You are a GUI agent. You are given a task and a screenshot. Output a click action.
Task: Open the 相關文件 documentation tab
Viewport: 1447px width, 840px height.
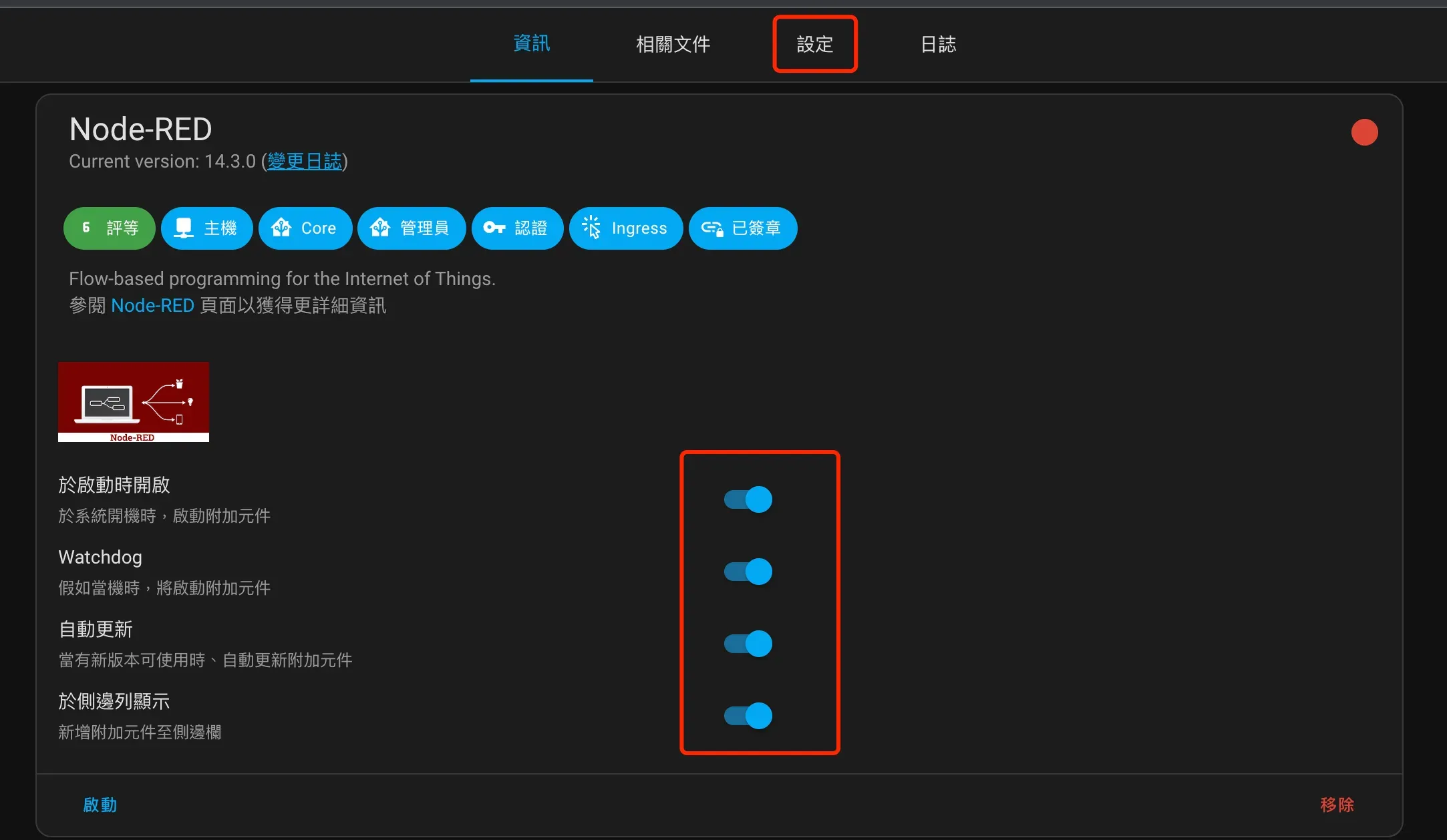673,44
